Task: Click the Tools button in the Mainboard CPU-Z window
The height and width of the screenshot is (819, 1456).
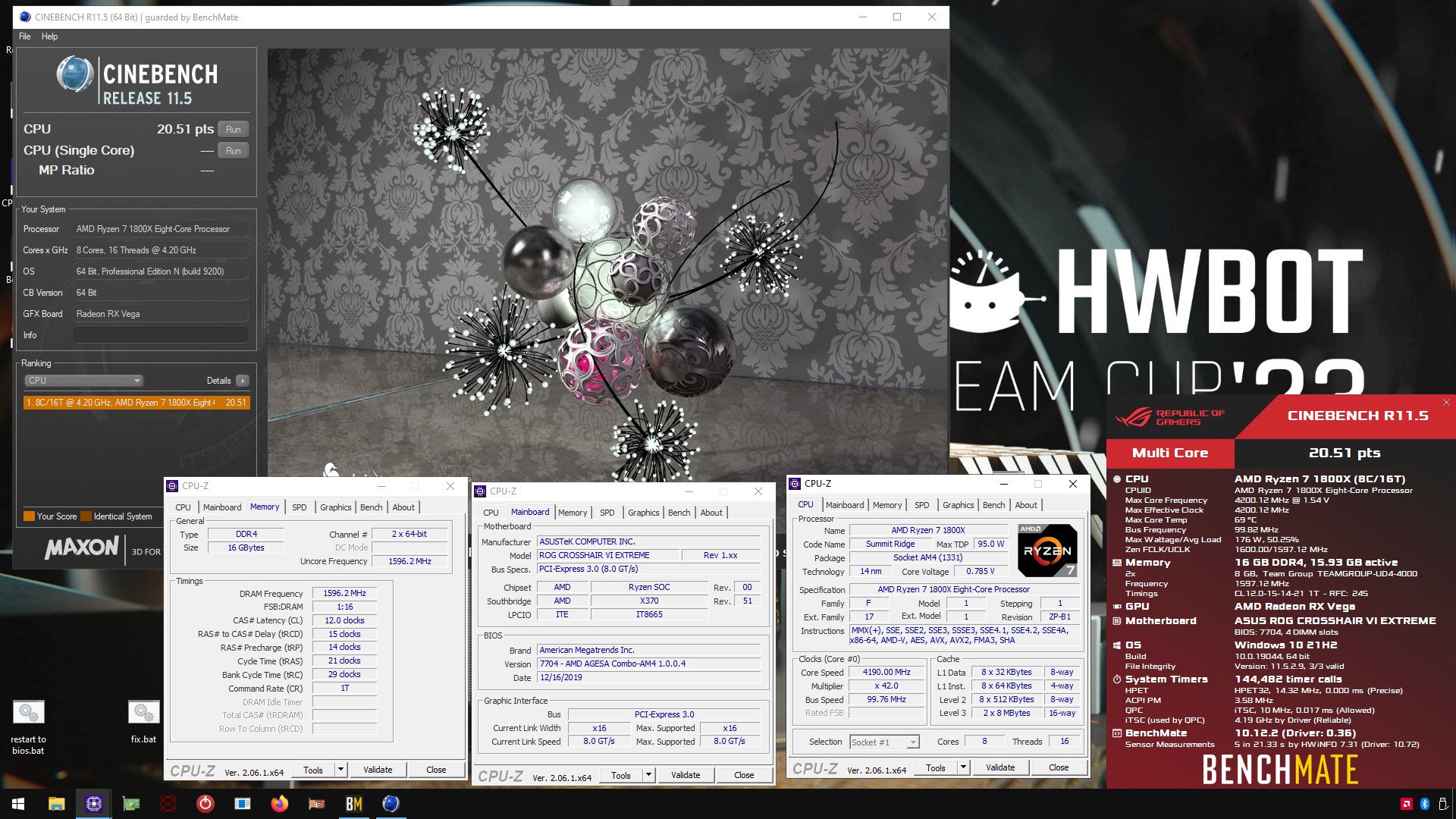Action: click(620, 775)
